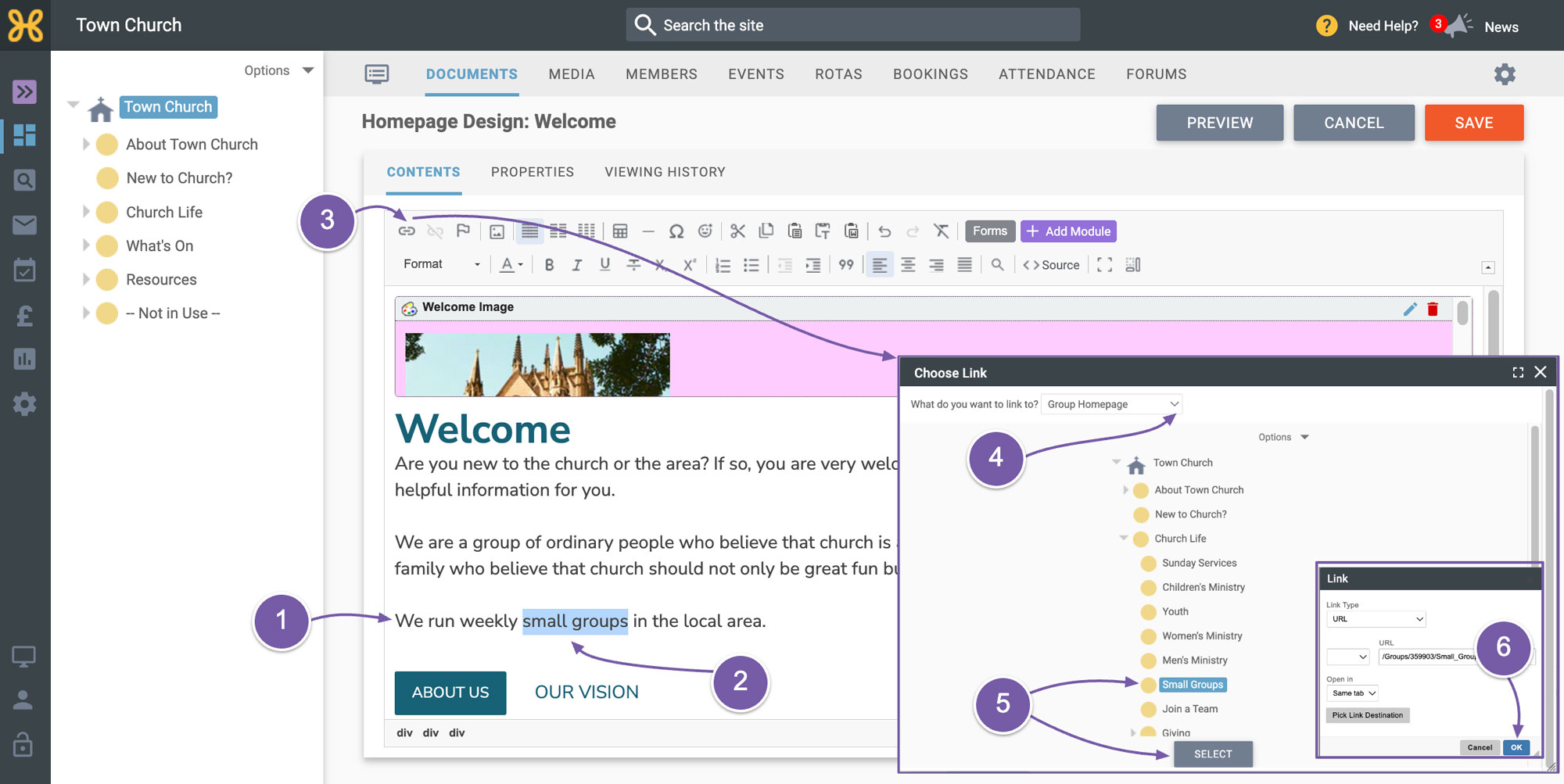Image resolution: width=1564 pixels, height=784 pixels.
Task: Open the Properties tab
Action: click(x=533, y=172)
